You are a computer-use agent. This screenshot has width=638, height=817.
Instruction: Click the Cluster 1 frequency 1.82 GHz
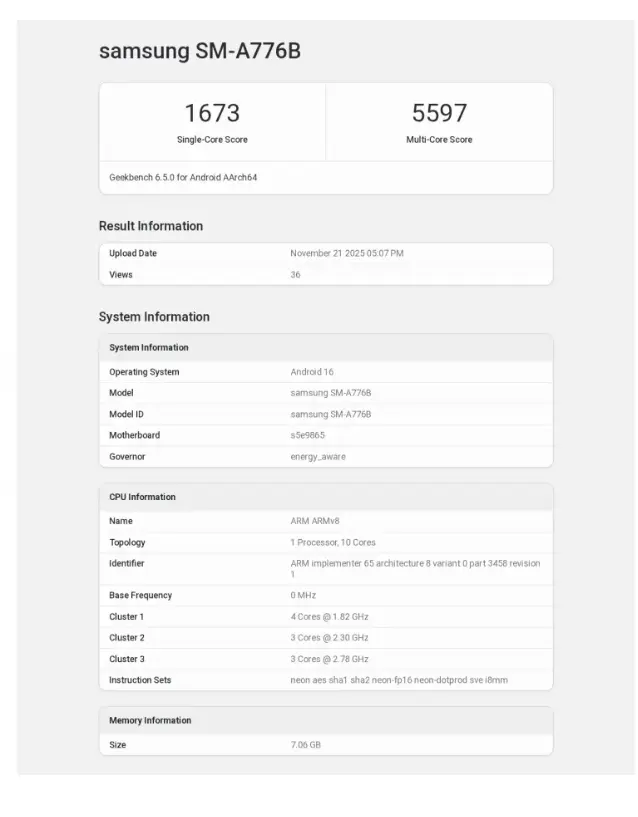pos(329,617)
